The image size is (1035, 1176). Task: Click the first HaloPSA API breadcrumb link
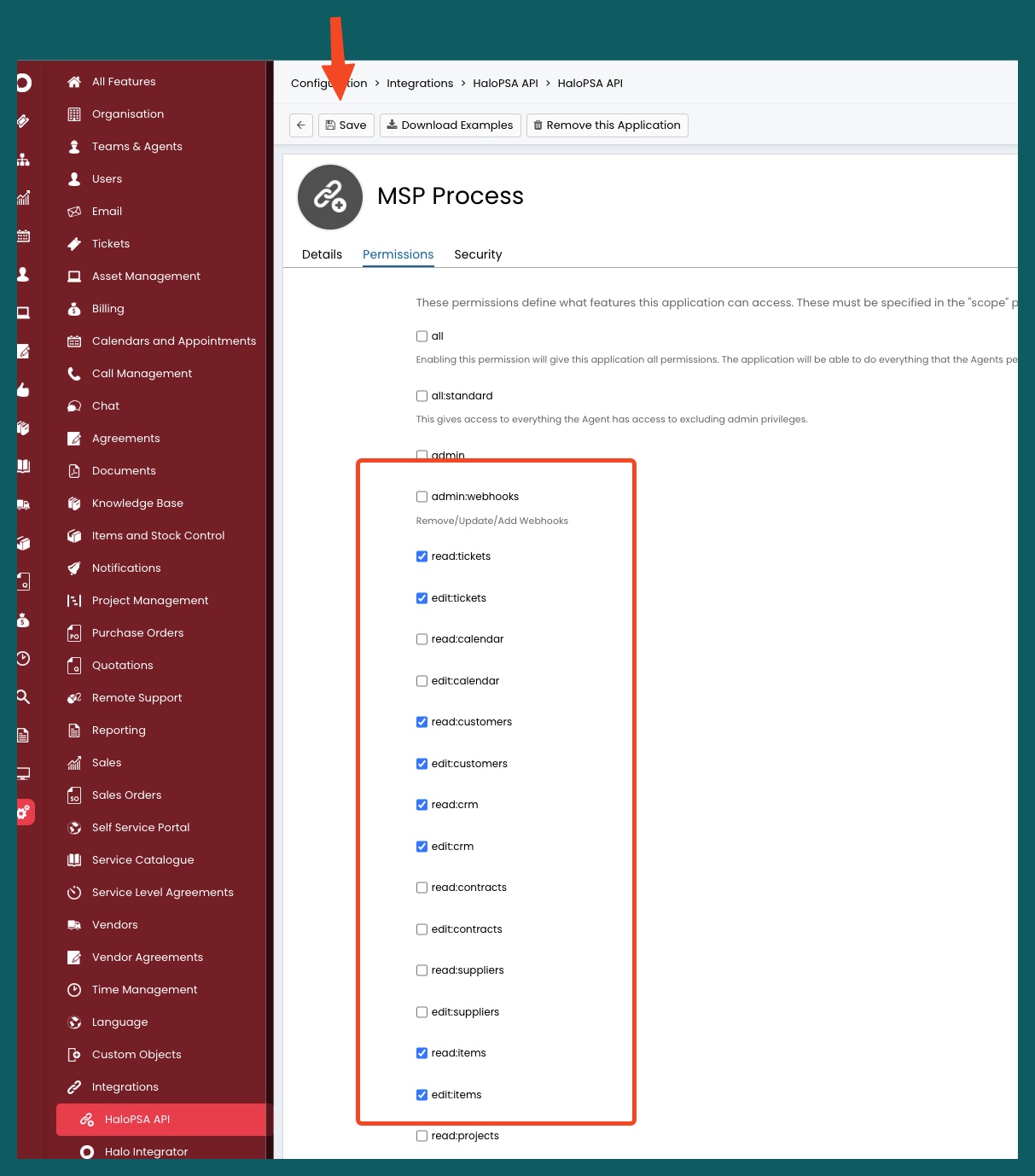click(505, 83)
